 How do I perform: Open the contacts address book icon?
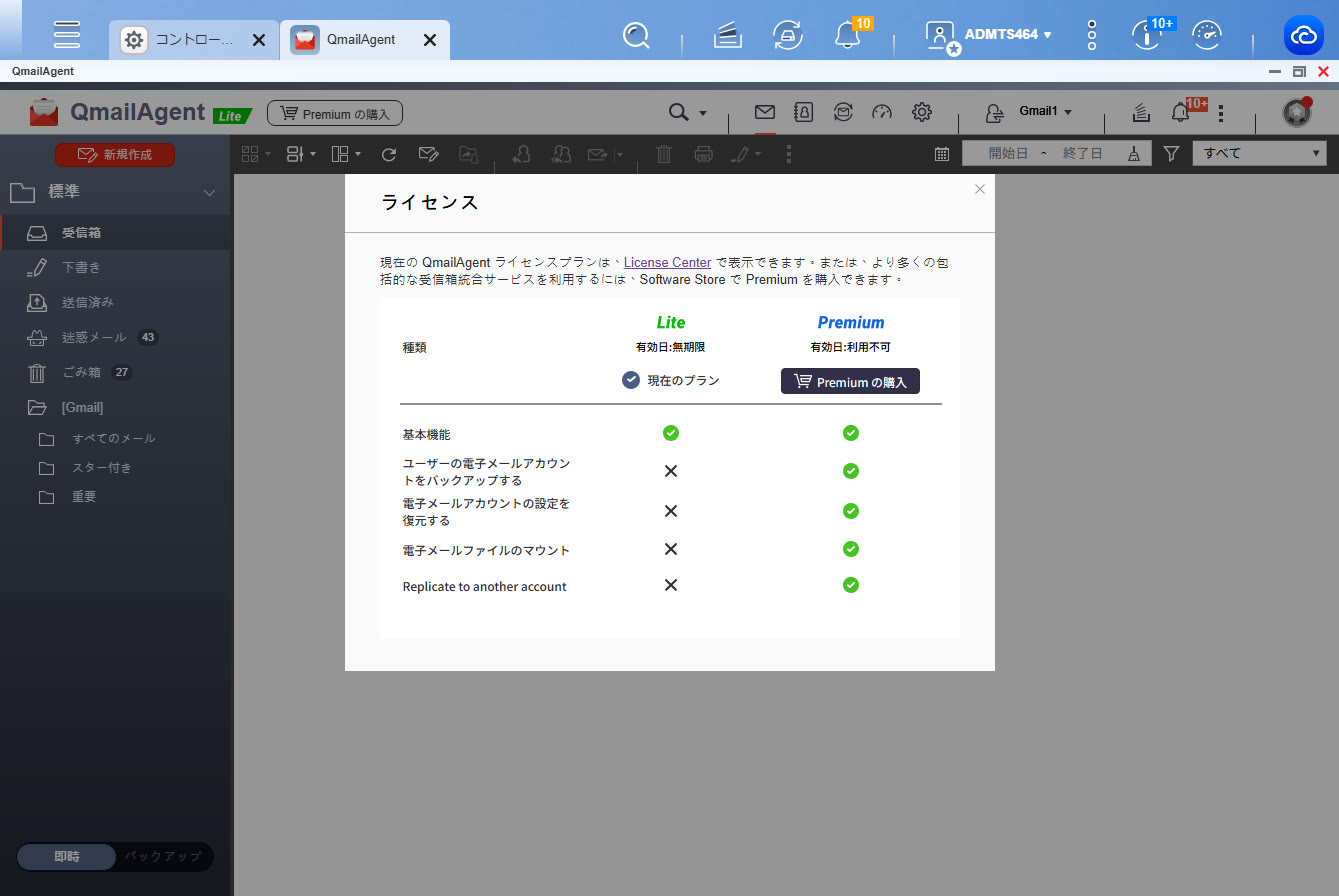802,112
